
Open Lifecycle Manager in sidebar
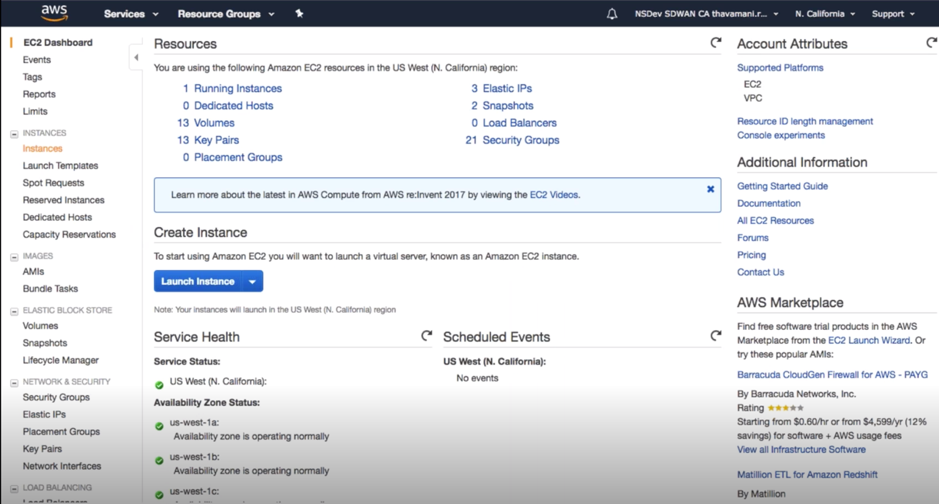click(60, 360)
